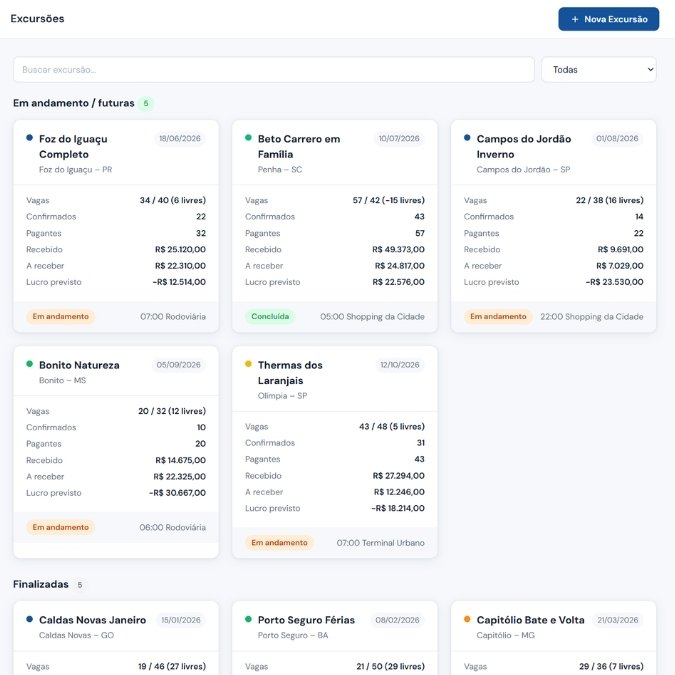
Task: Click 22 / 38 (16 livres) vagas value
Action: click(610, 200)
